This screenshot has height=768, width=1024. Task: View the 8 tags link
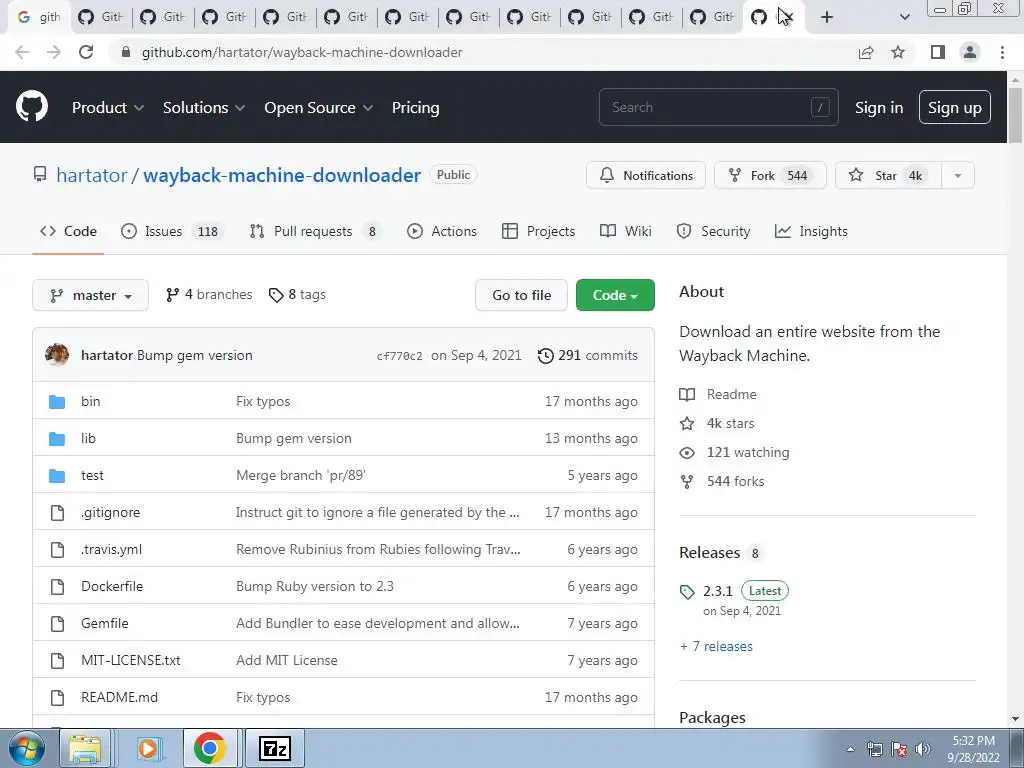tap(297, 295)
